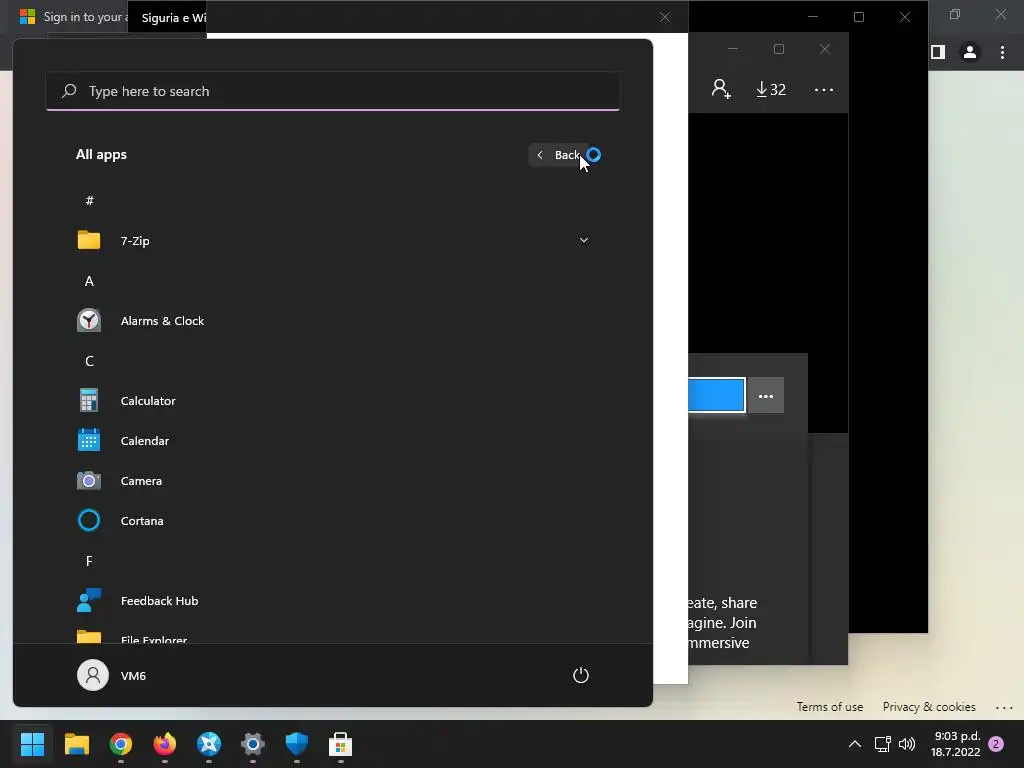The width and height of the screenshot is (1024, 768).
Task: Open Feedback Hub app
Action: pos(332,601)
